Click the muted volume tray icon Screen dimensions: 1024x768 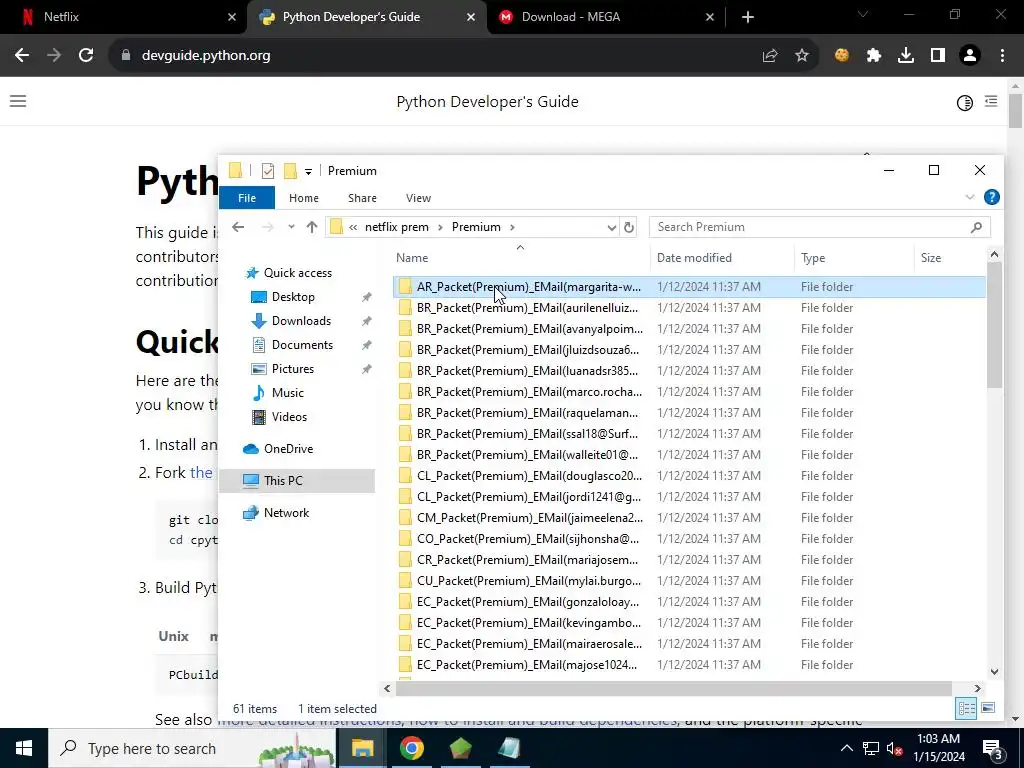[895, 749]
